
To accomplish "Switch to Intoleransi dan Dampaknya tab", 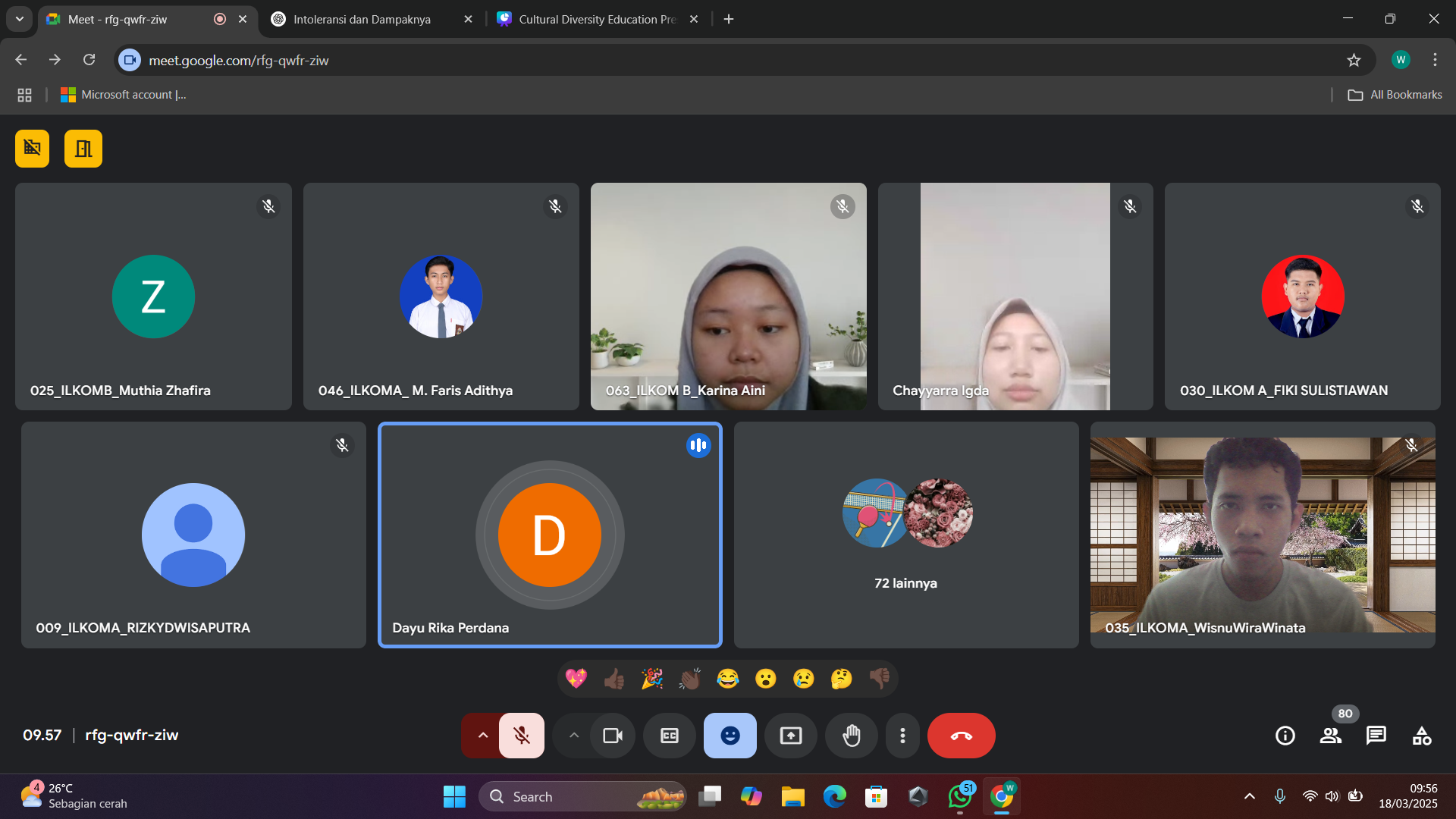I will [362, 19].
